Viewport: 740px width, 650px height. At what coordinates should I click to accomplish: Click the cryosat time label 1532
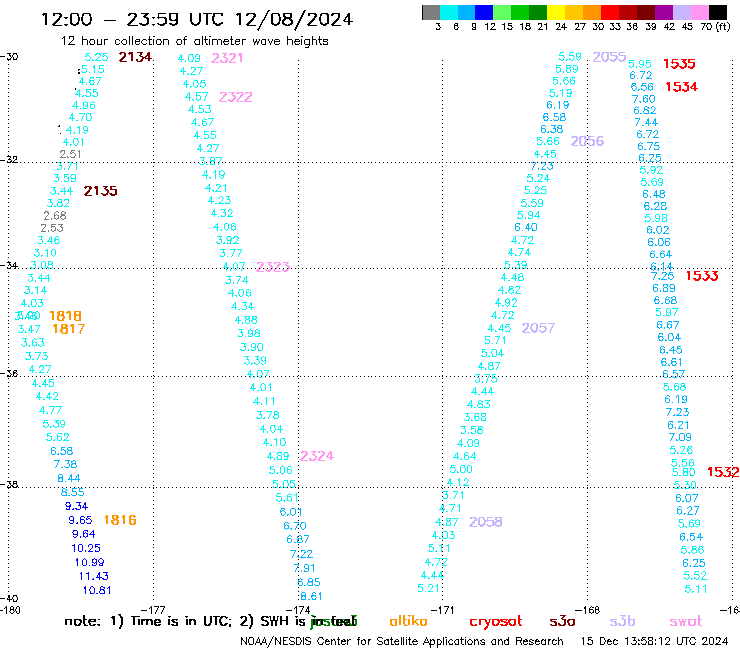(x=723, y=472)
